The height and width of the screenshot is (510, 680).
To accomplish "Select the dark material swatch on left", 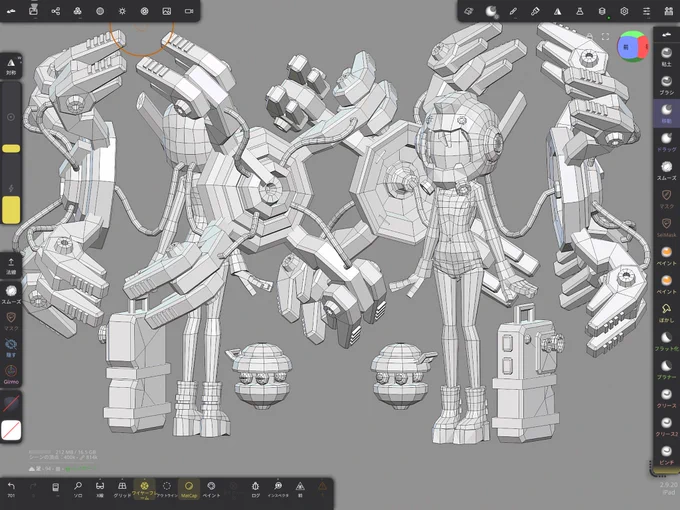I will 11,403.
